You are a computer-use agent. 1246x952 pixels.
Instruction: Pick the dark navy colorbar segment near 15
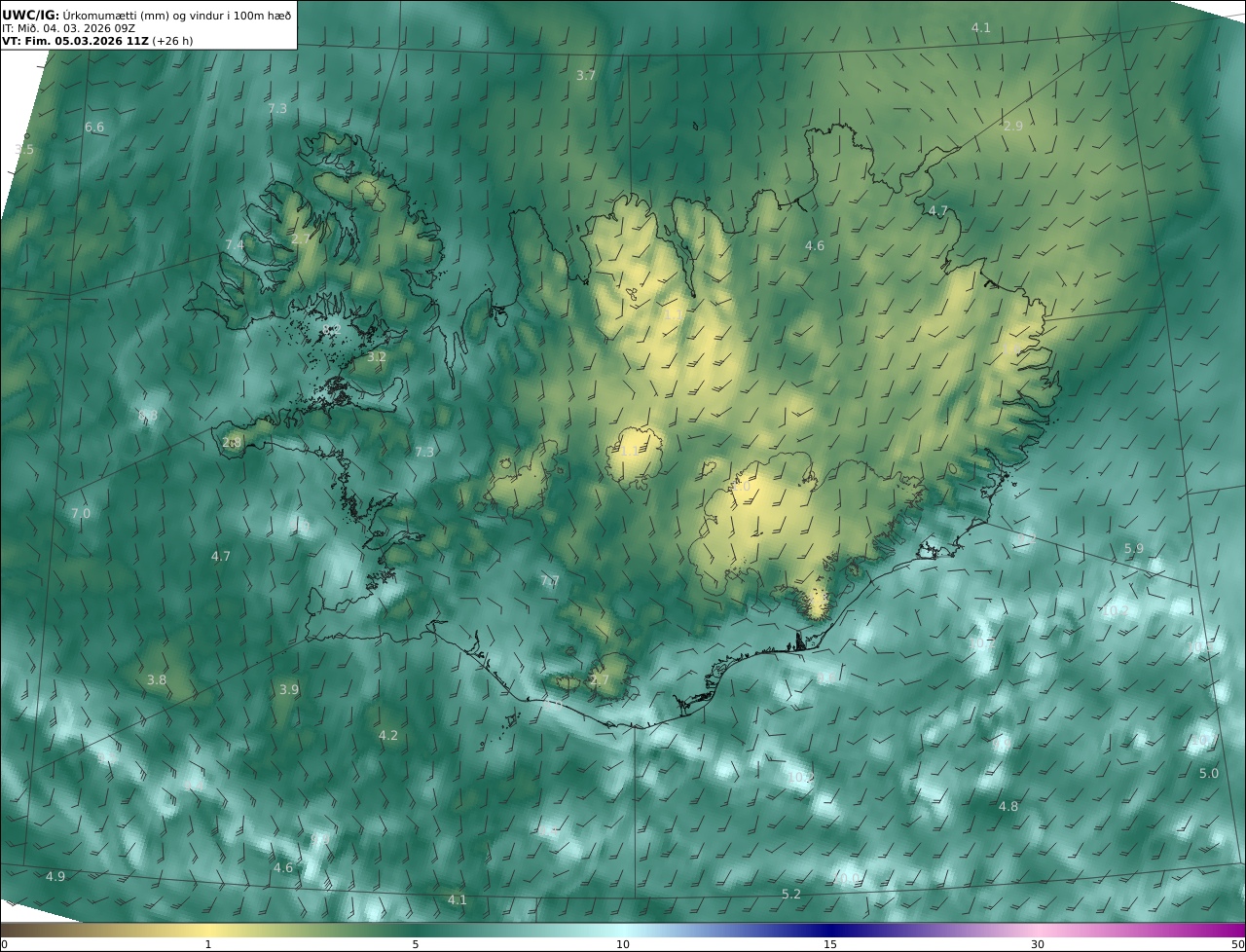click(x=830, y=930)
